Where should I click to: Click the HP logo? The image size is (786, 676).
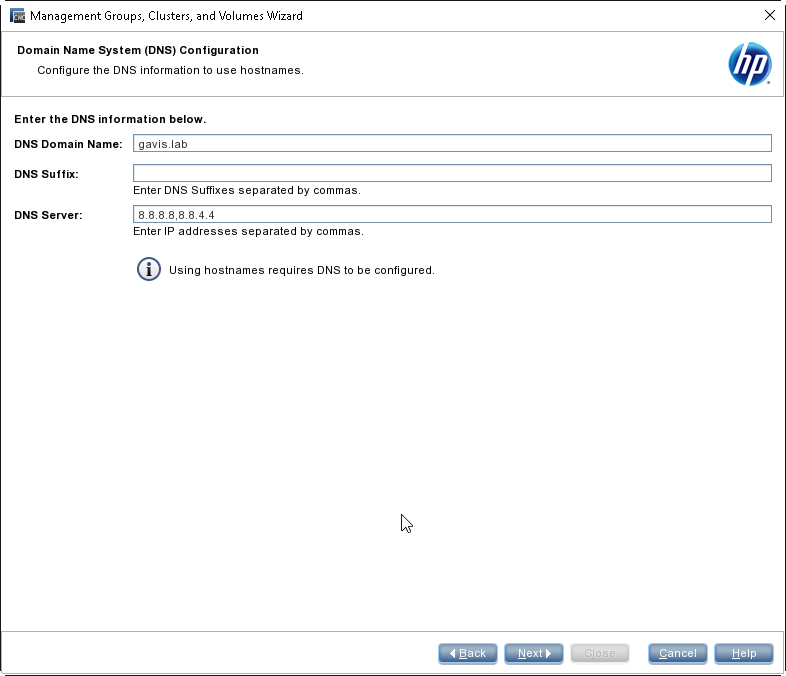coord(749,64)
